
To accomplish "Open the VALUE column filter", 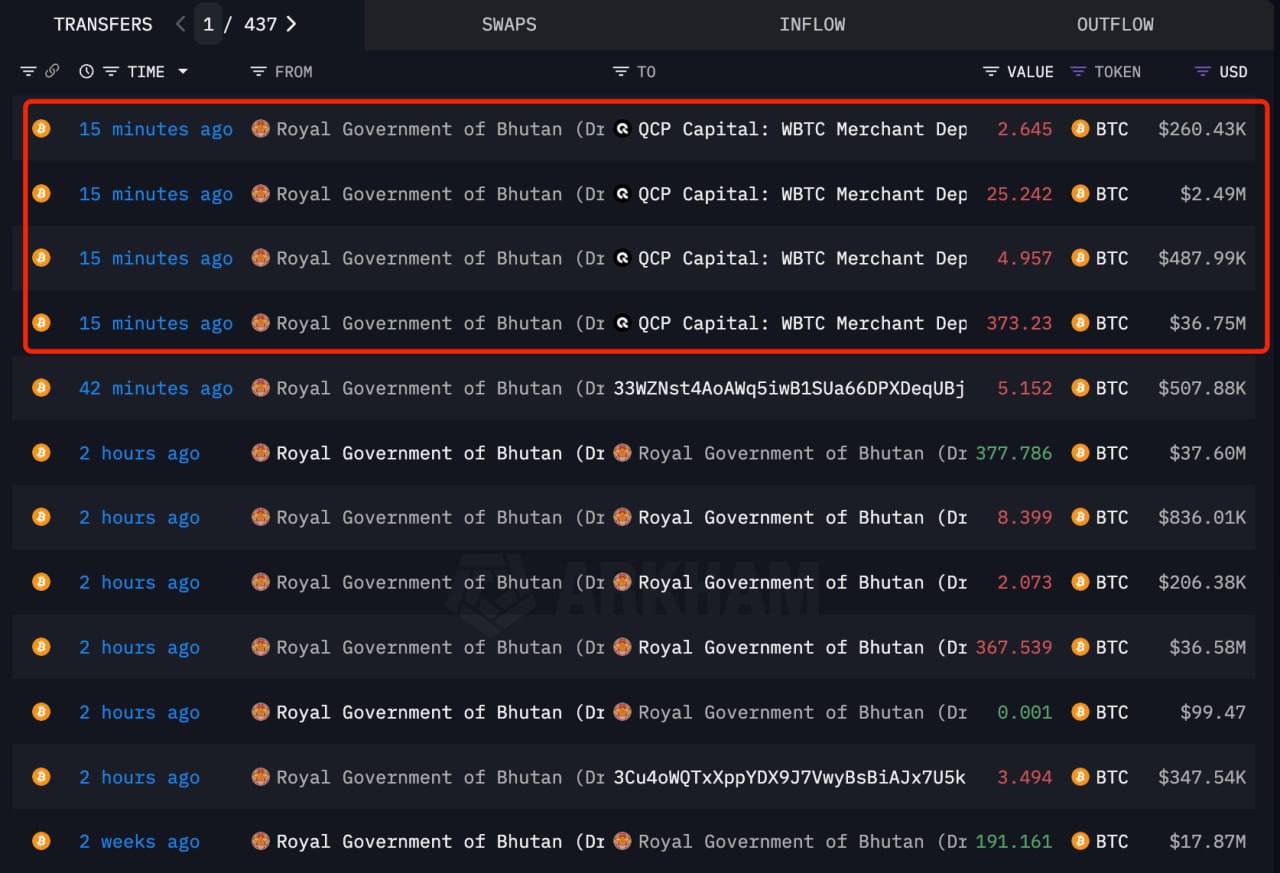I will [991, 72].
